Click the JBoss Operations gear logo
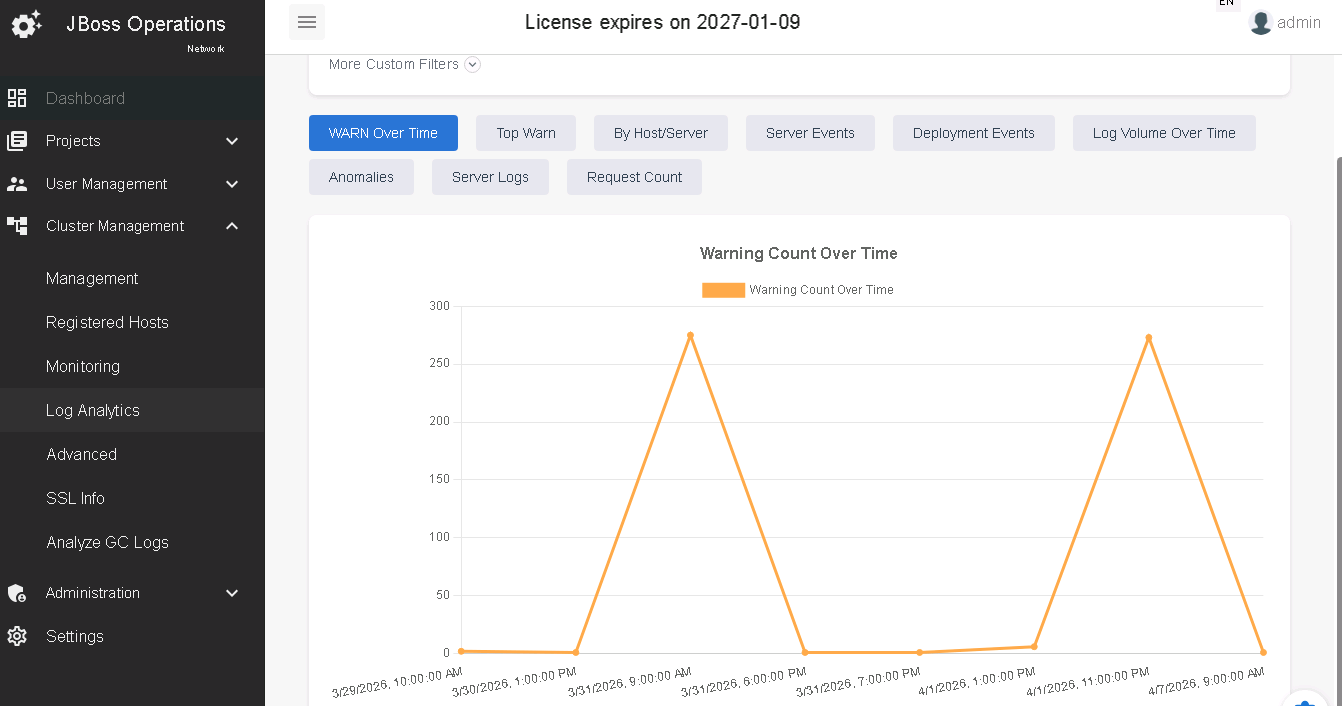Viewport: 1342px width, 706px height. click(26, 24)
